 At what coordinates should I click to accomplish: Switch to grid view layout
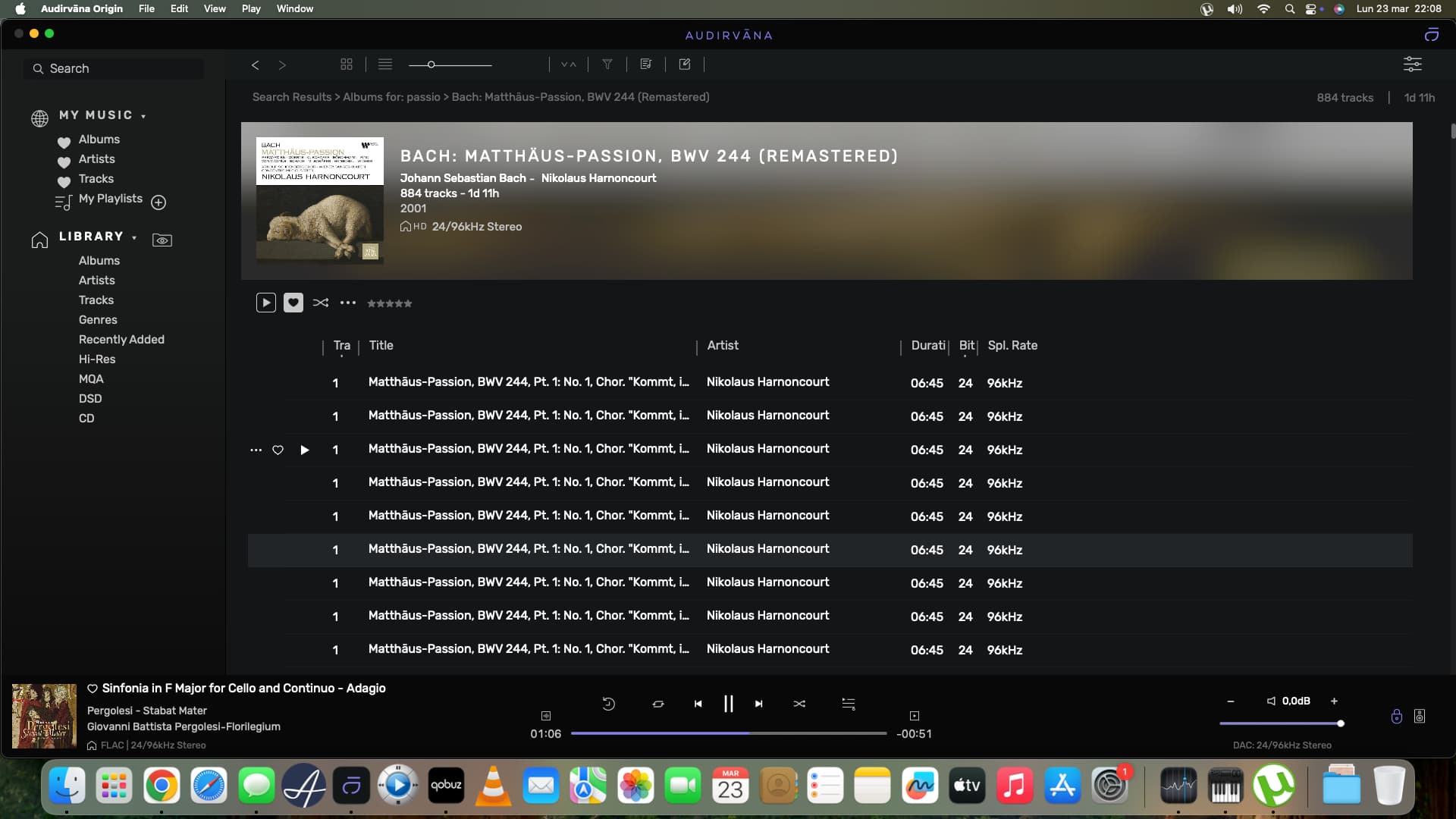pyautogui.click(x=347, y=64)
